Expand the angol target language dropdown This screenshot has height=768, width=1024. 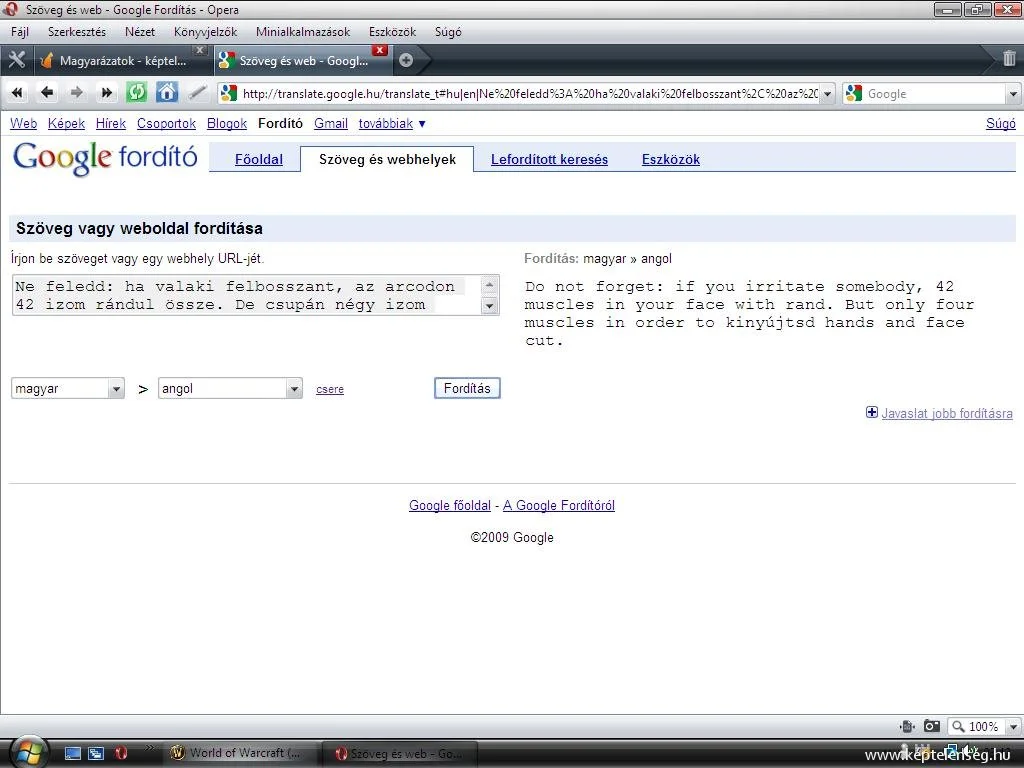pyautogui.click(x=294, y=389)
